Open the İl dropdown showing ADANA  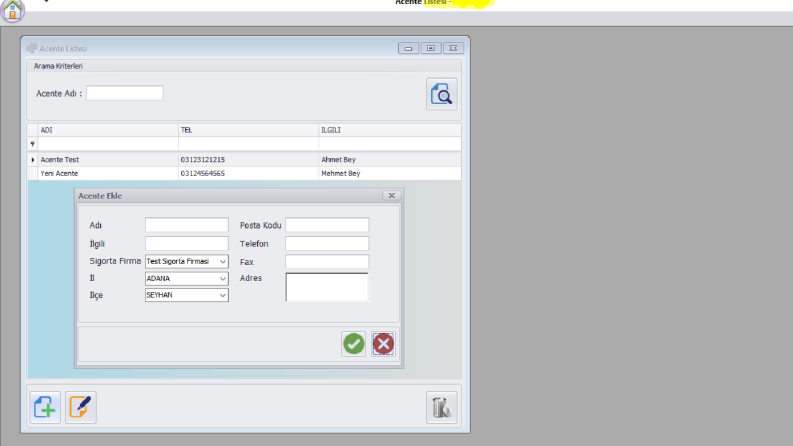223,279
